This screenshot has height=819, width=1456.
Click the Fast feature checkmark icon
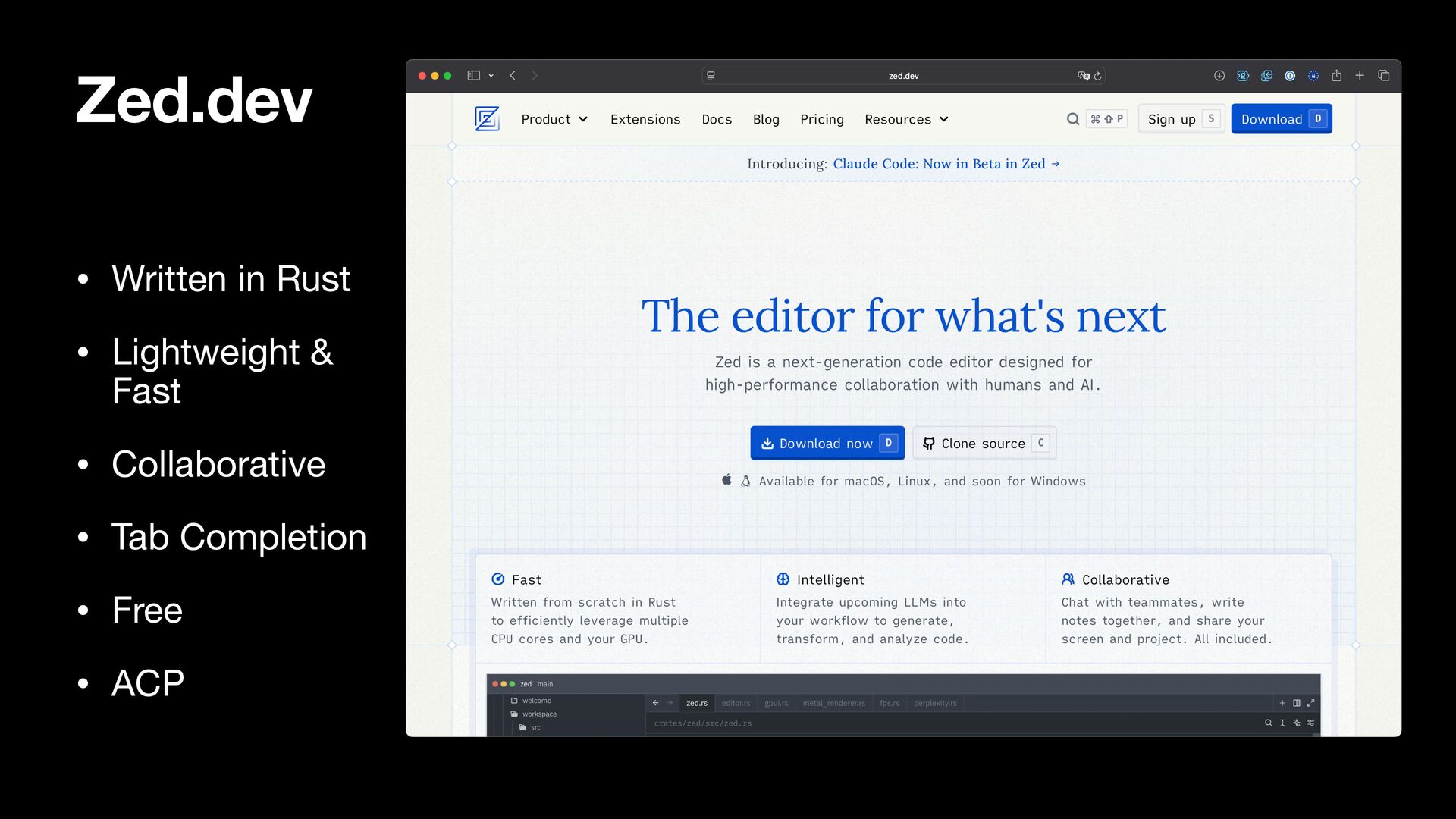[498, 579]
